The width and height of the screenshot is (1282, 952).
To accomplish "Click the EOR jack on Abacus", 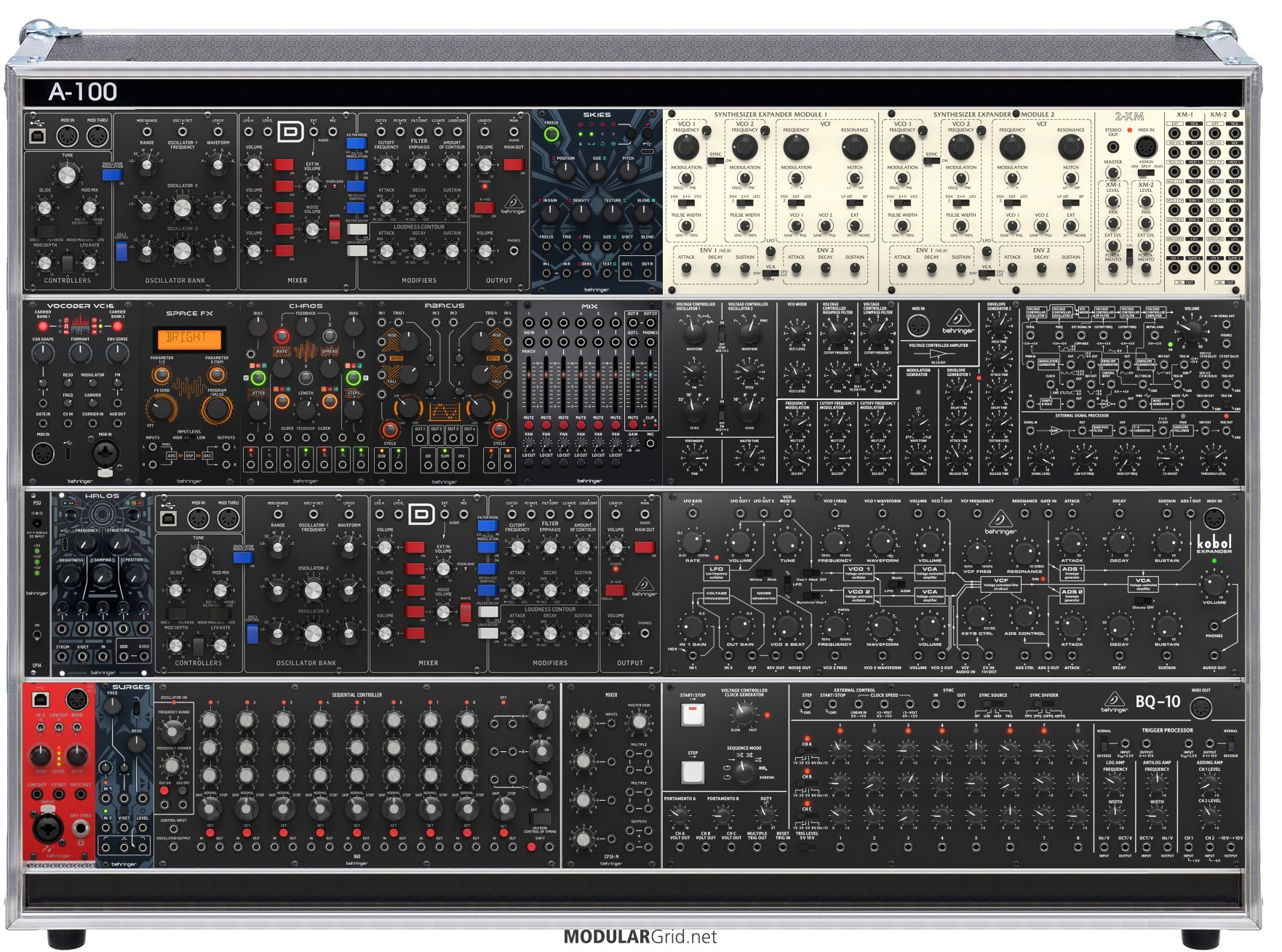I will [x=381, y=465].
